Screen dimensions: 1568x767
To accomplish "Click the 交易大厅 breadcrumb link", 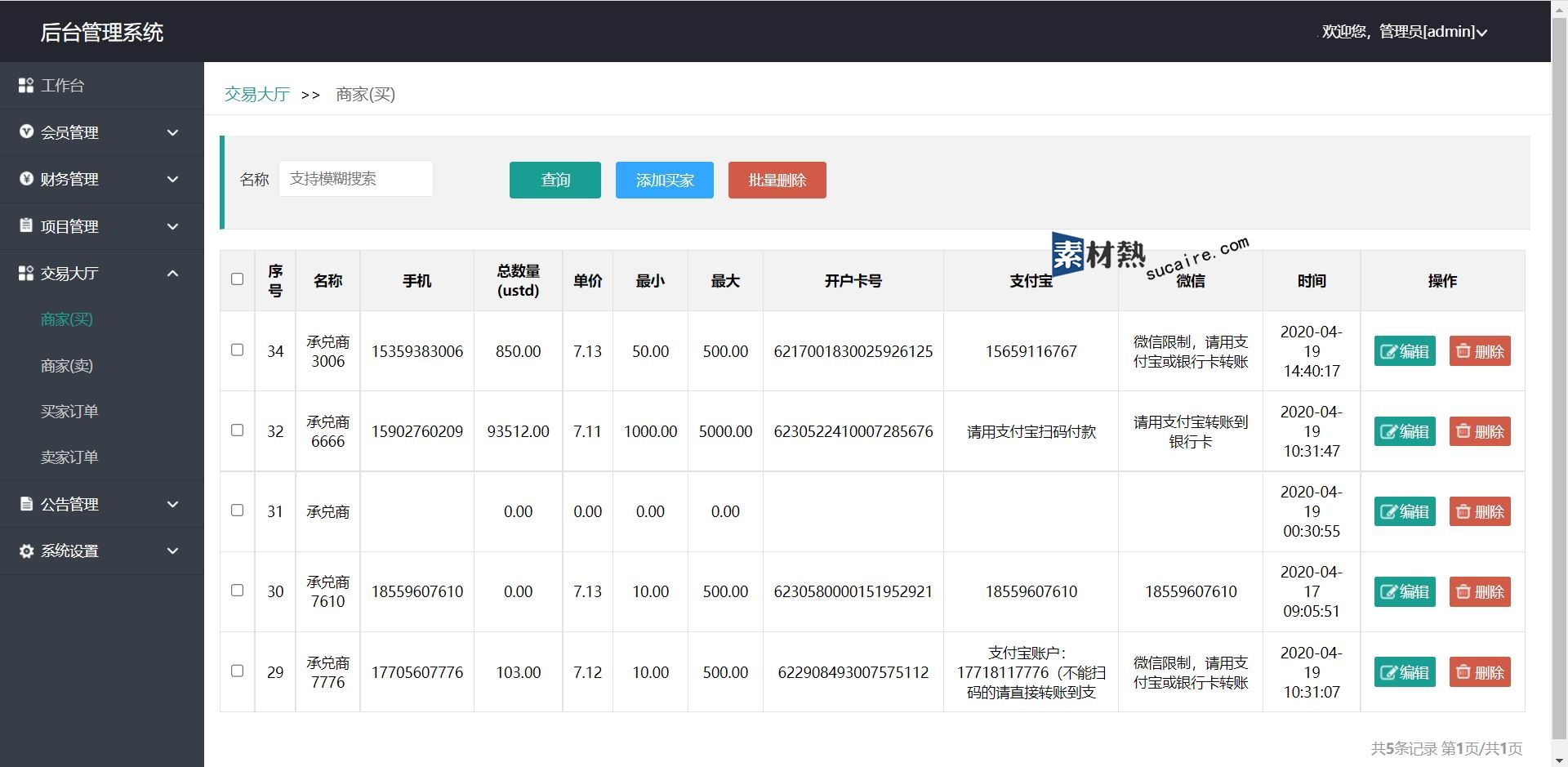I will [257, 94].
